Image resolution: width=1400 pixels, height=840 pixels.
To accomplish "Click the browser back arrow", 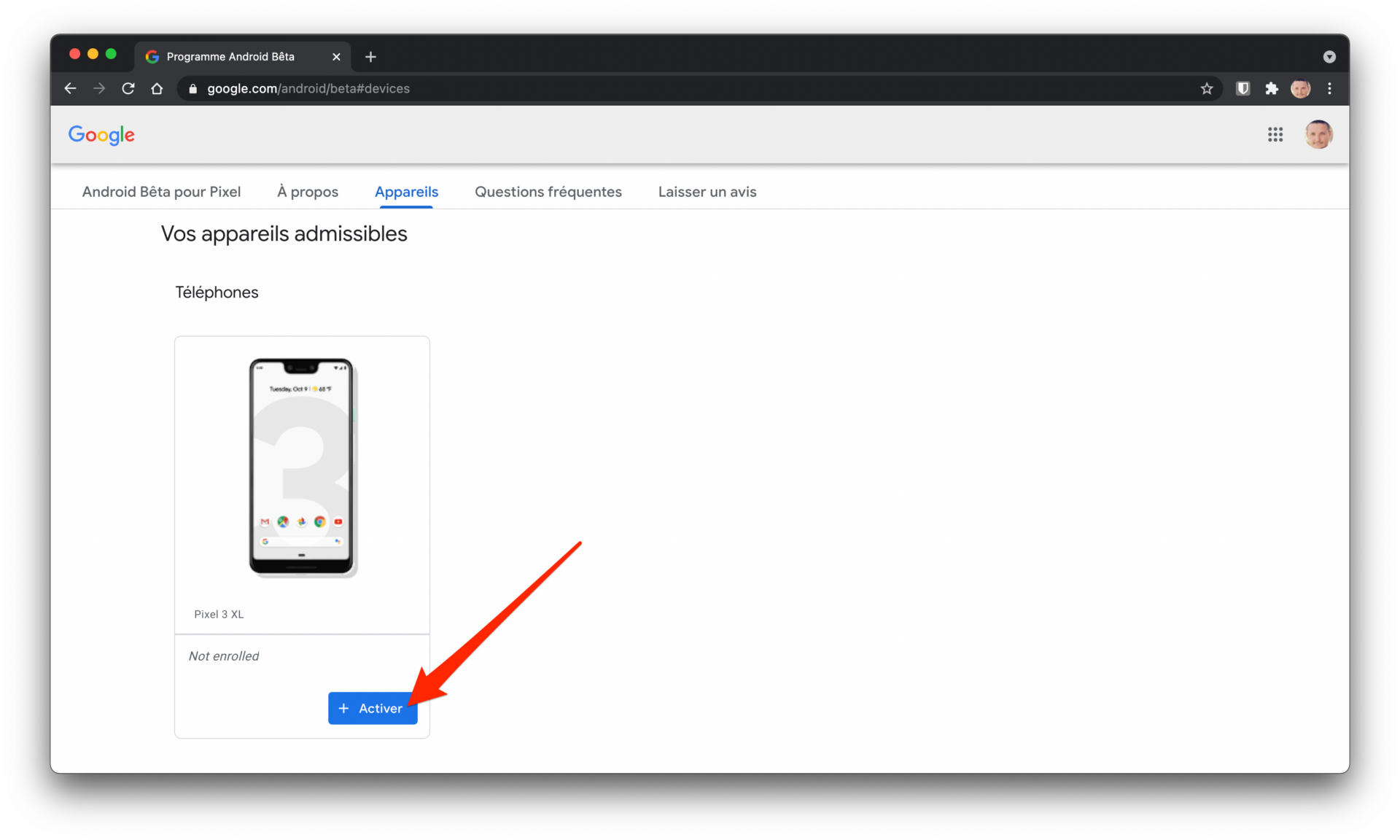I will 70,88.
